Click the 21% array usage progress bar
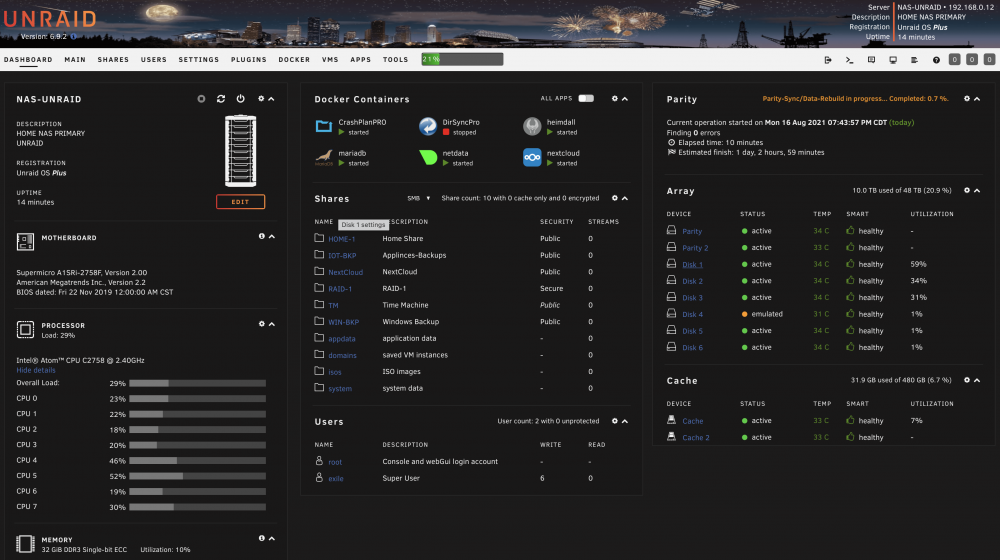Viewport: 1000px width, 560px height. pos(462,59)
